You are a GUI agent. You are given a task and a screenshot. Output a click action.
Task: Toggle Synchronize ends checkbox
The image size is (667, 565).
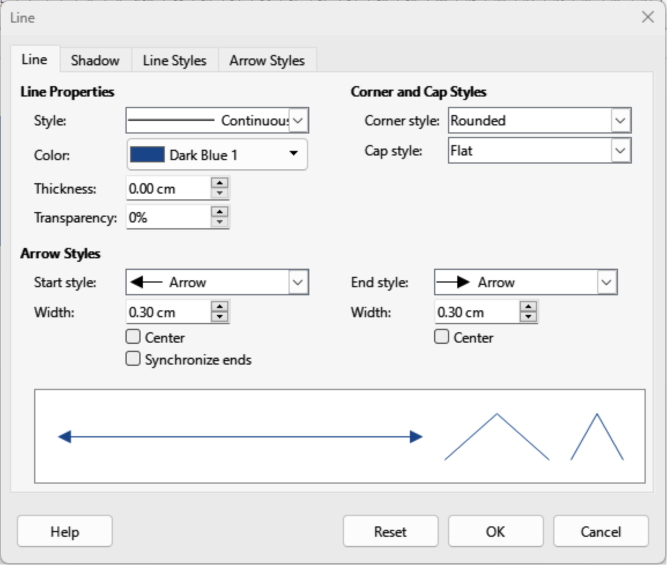[133, 359]
